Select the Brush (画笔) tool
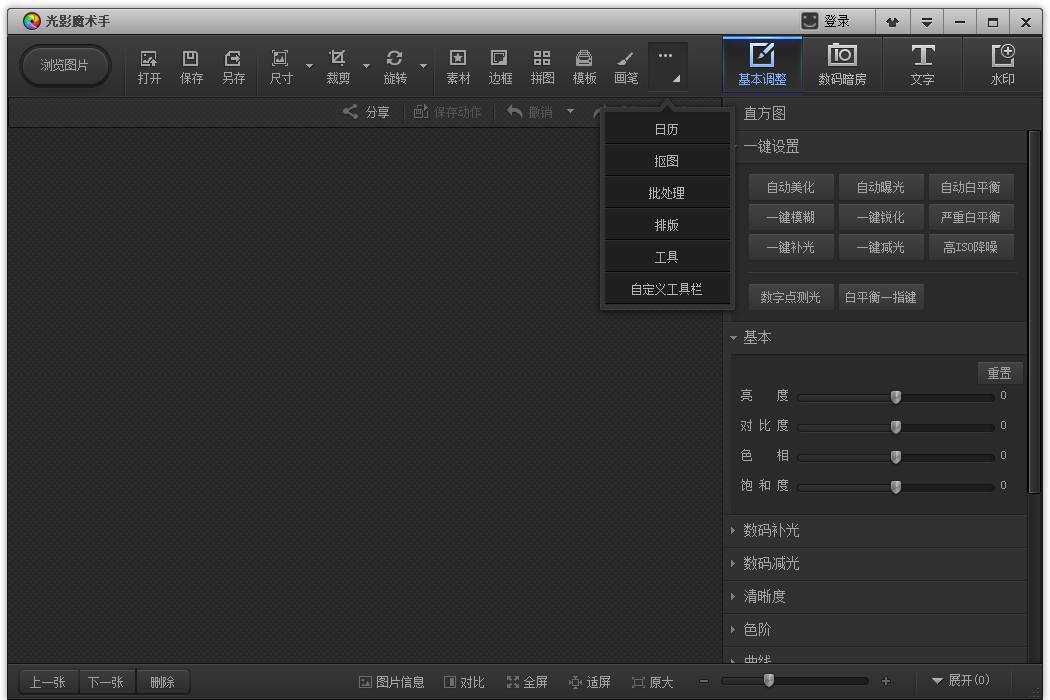This screenshot has height=700, width=1050. pyautogui.click(x=626, y=66)
